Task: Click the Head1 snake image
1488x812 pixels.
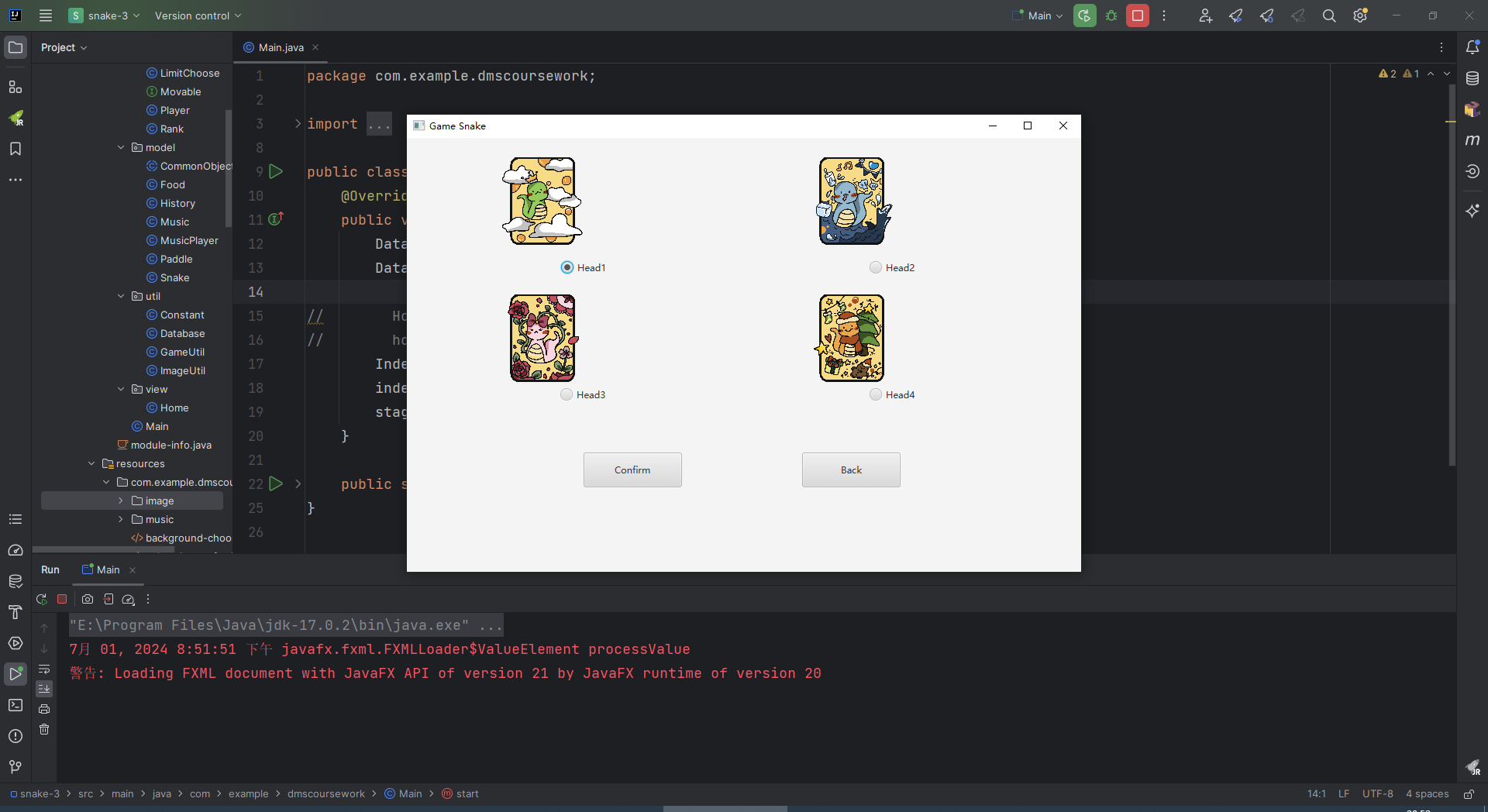Action: coord(542,201)
